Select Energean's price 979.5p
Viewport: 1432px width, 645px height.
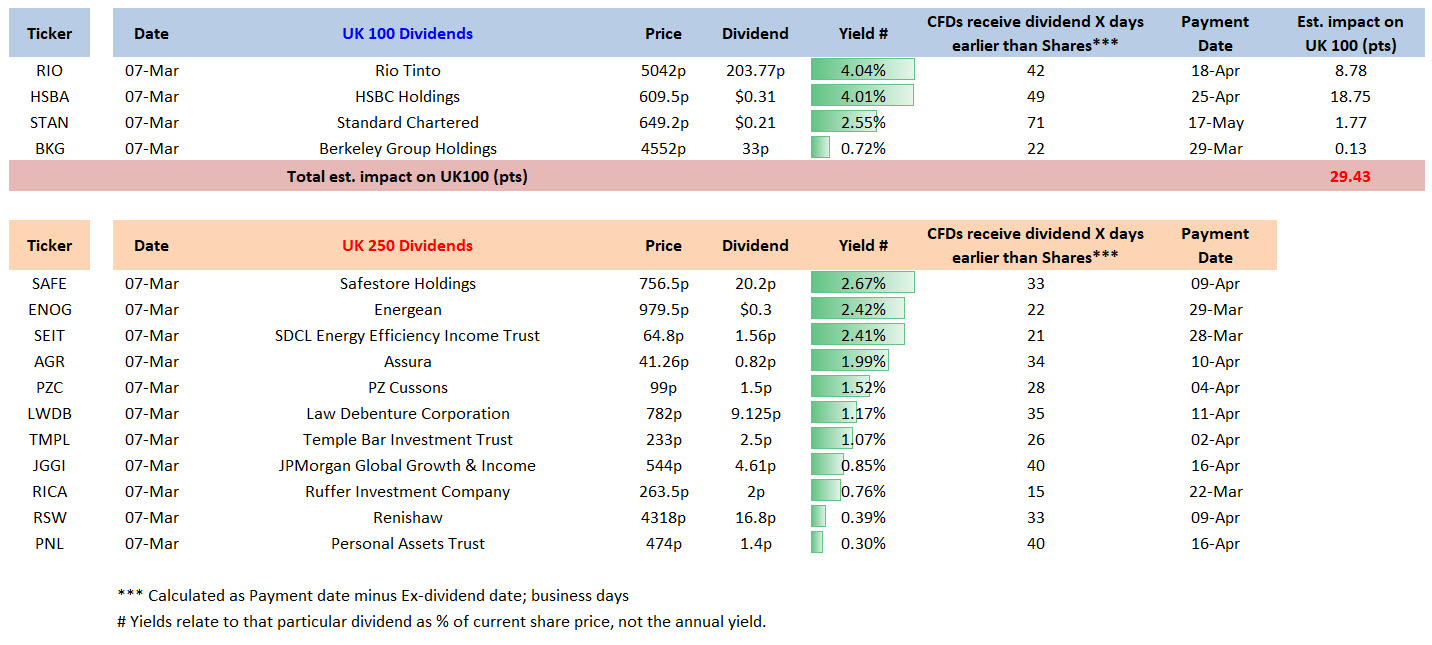(x=663, y=309)
